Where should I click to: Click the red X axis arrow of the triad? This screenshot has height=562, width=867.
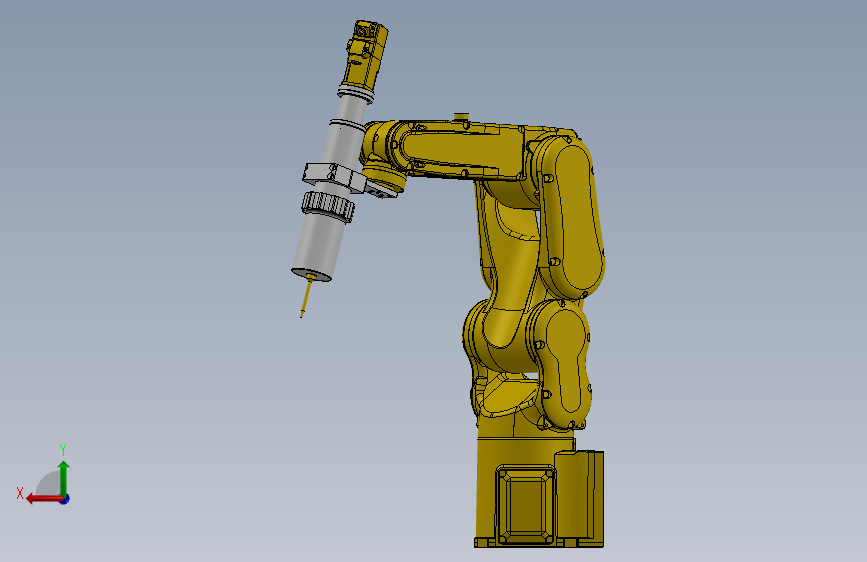click(43, 499)
